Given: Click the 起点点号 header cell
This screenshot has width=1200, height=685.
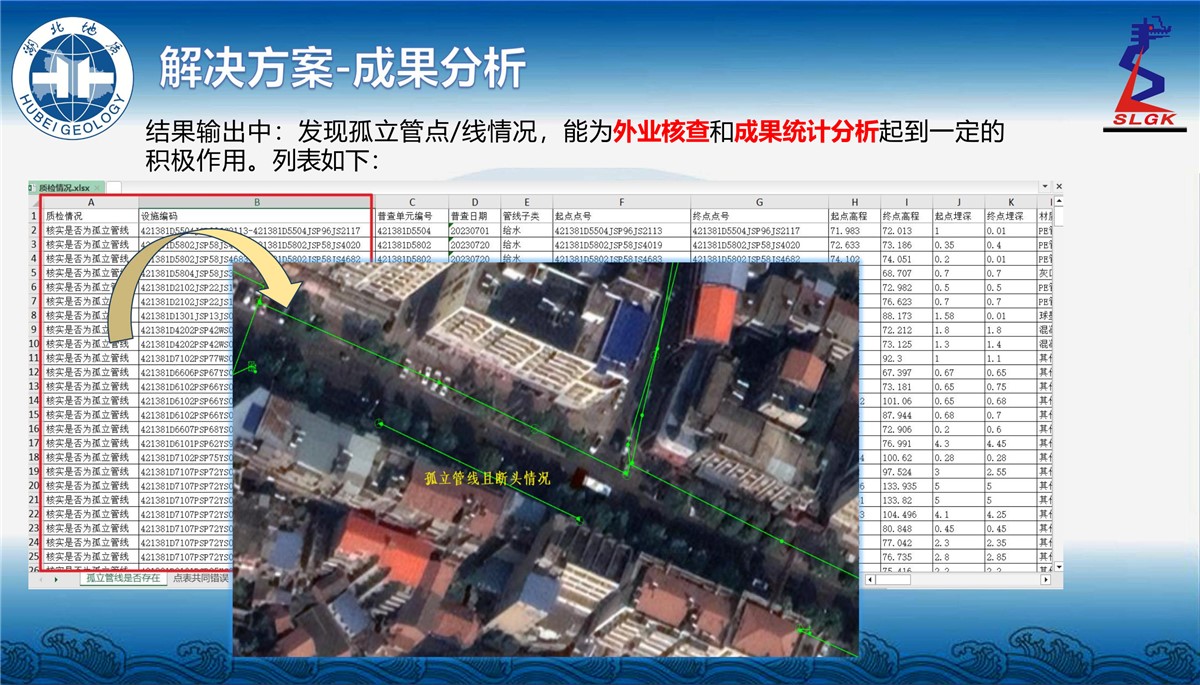Looking at the screenshot, I should 621,215.
